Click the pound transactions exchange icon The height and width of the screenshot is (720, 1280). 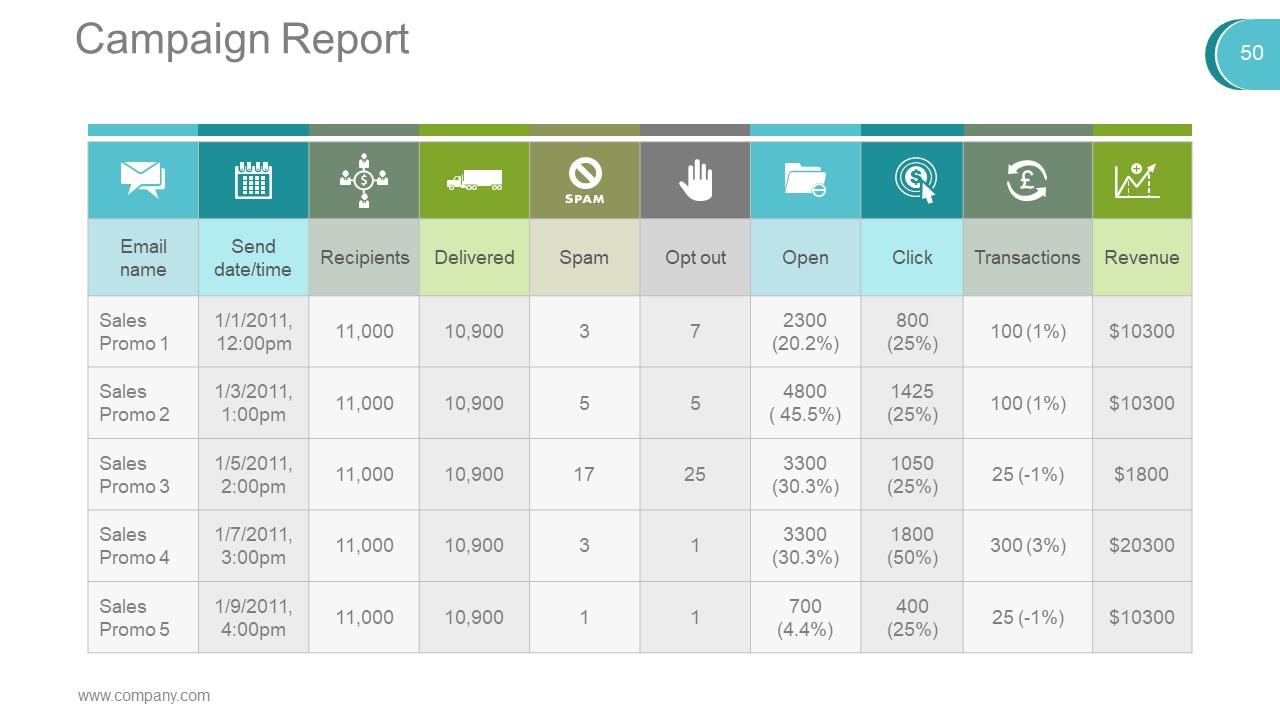(1027, 180)
